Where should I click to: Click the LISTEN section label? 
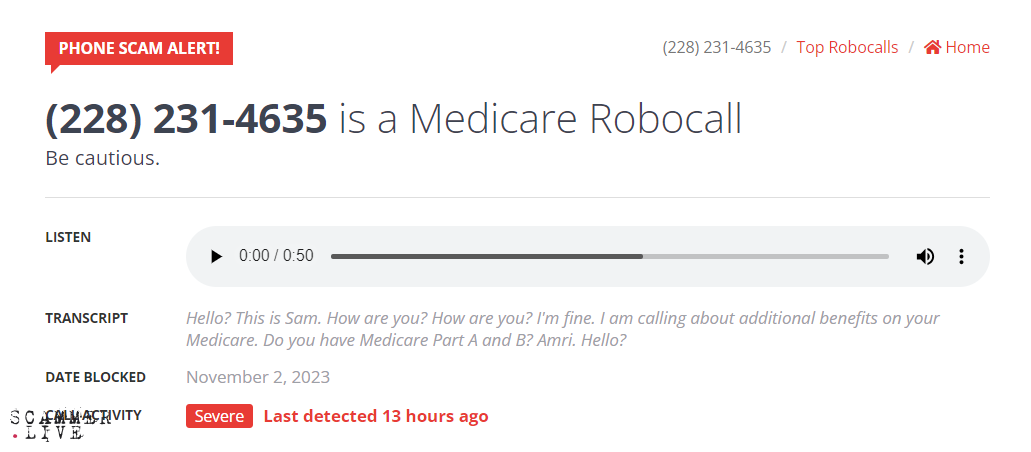(68, 237)
